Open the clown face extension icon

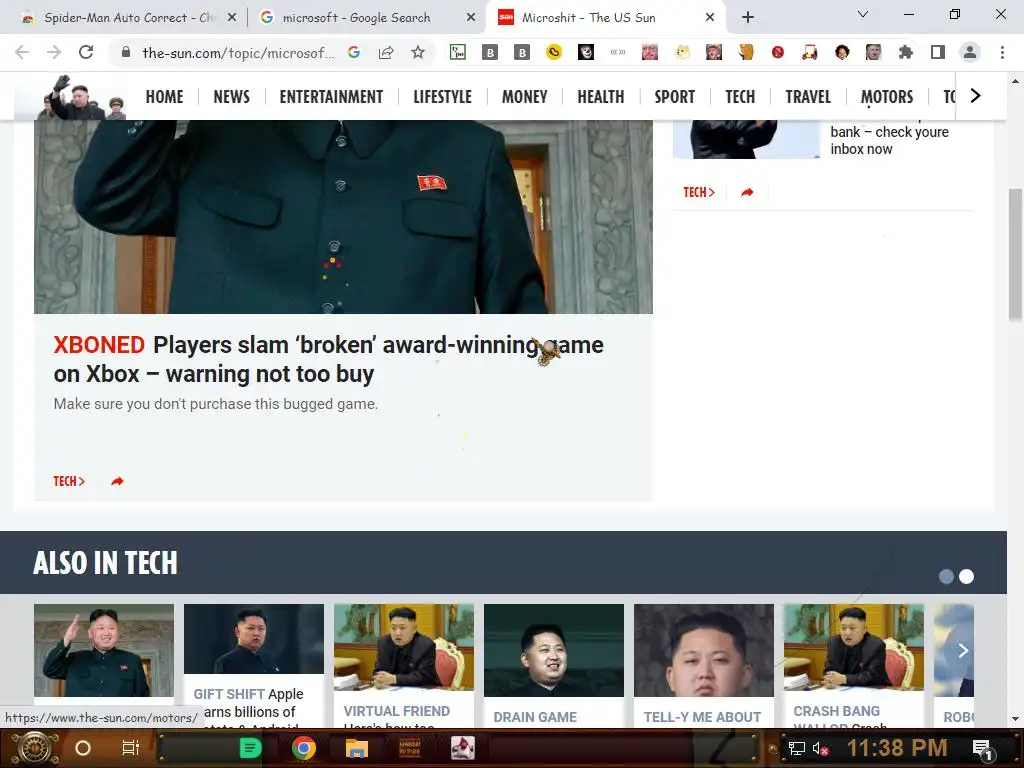[586, 52]
